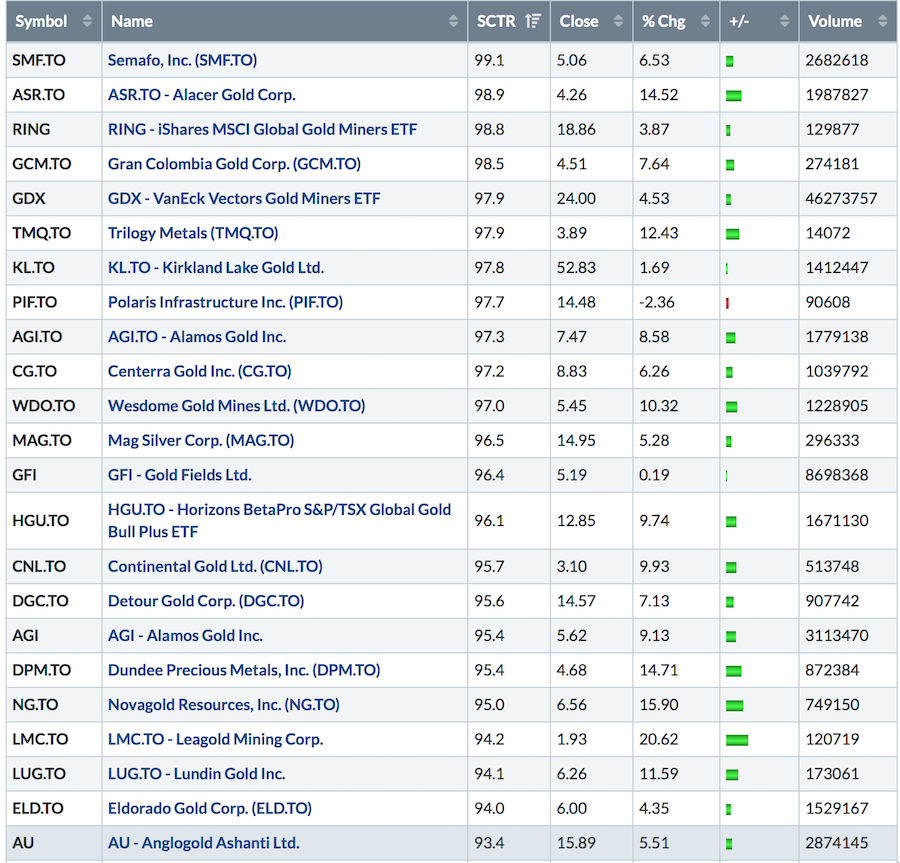Click the red change bar for PIF.TO
900x863 pixels.
pos(727,303)
